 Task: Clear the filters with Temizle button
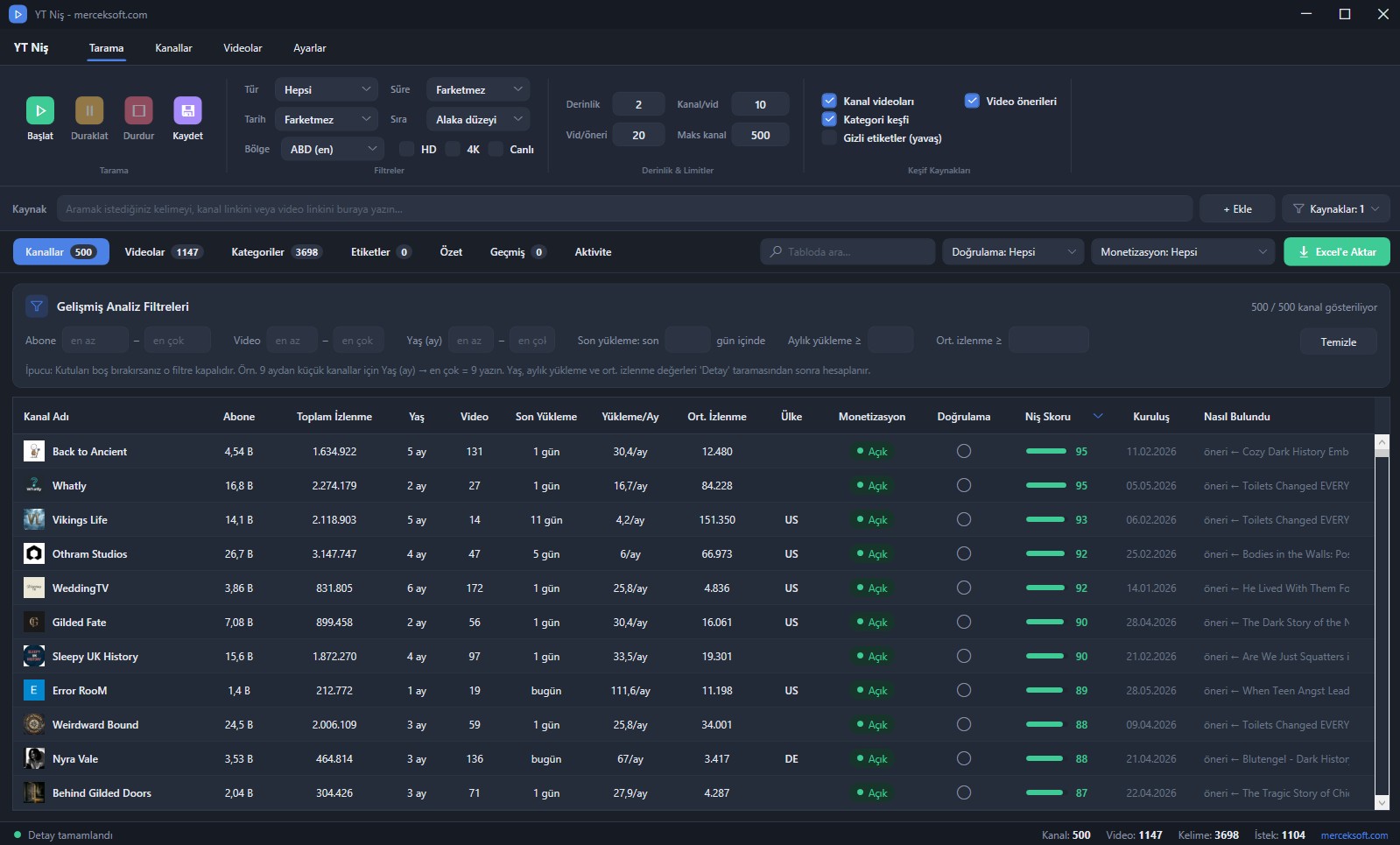point(1338,342)
